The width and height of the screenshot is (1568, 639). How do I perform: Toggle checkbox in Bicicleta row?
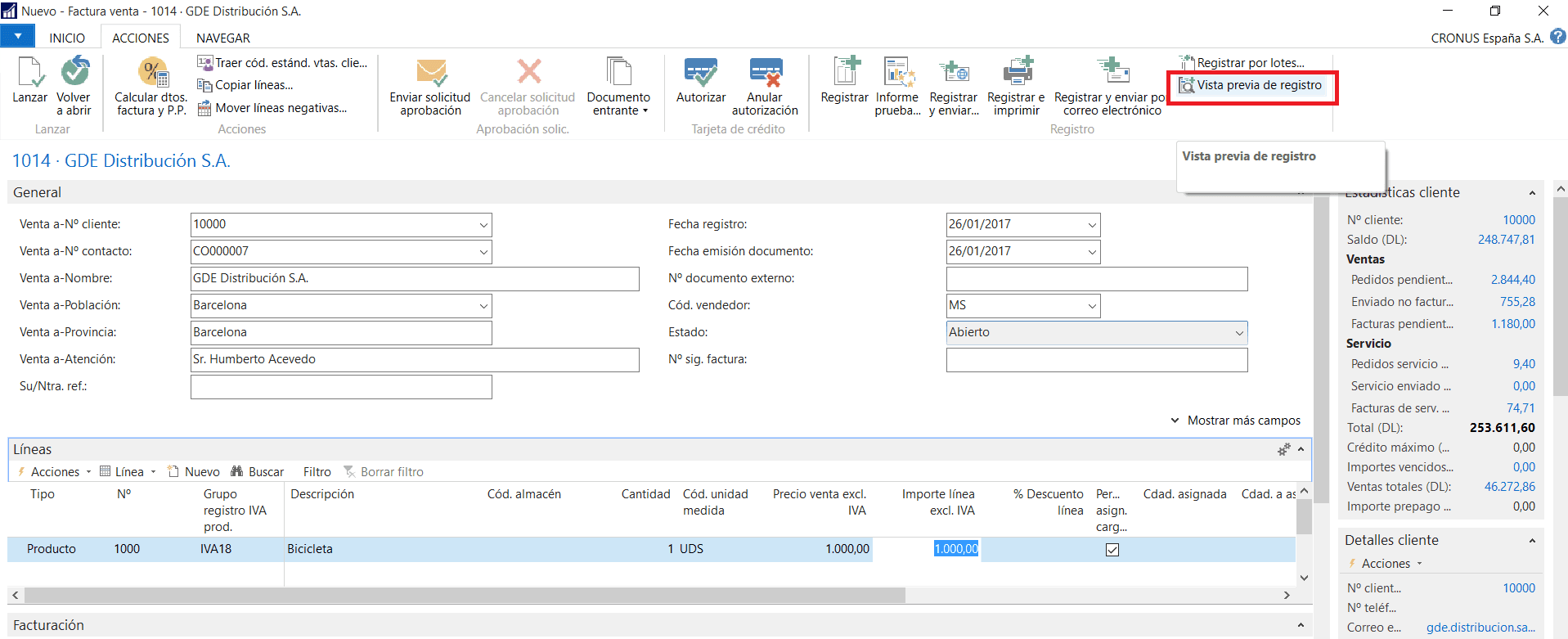[1112, 550]
